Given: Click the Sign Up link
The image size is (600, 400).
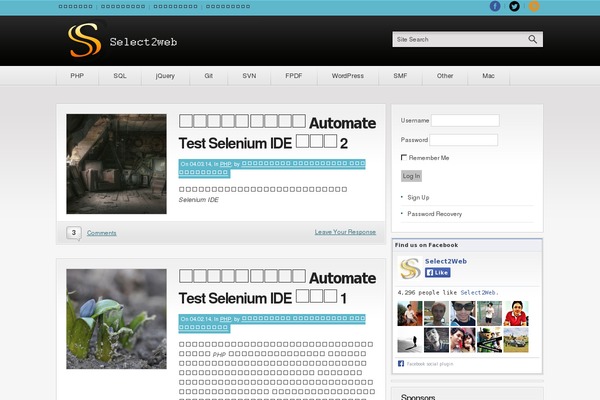Looking at the screenshot, I should tap(418, 198).
